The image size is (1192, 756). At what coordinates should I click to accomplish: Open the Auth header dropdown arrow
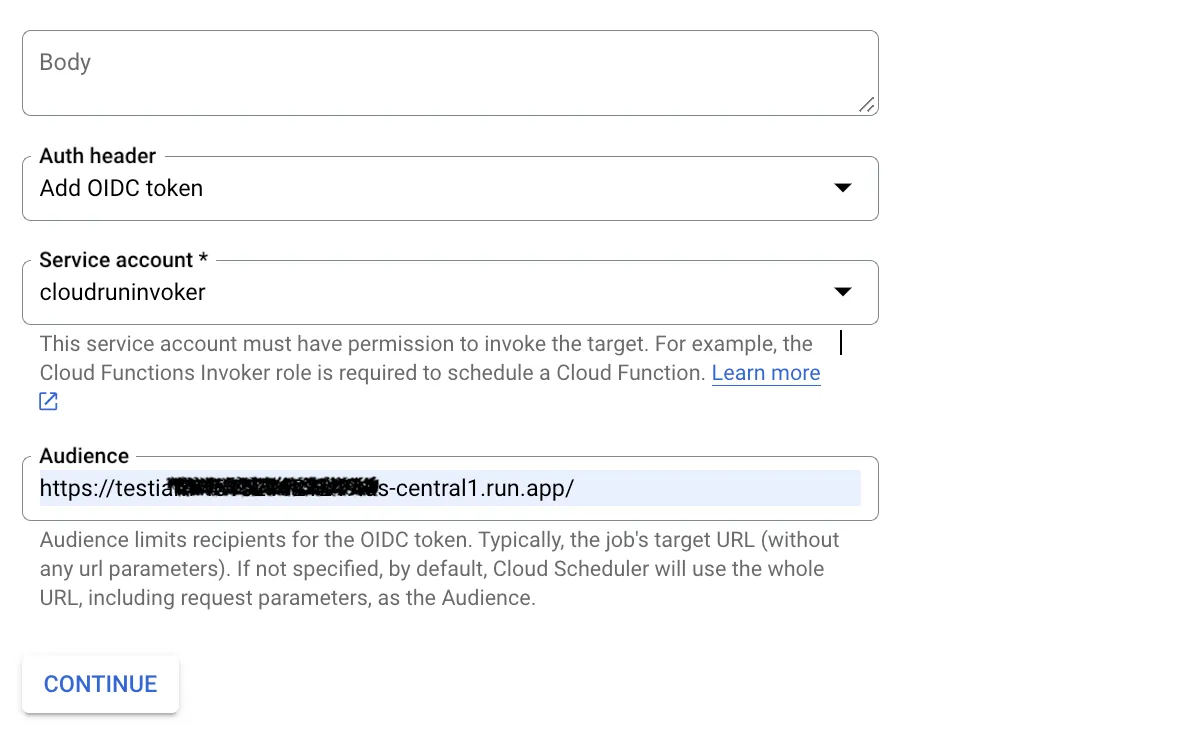[x=842, y=188]
